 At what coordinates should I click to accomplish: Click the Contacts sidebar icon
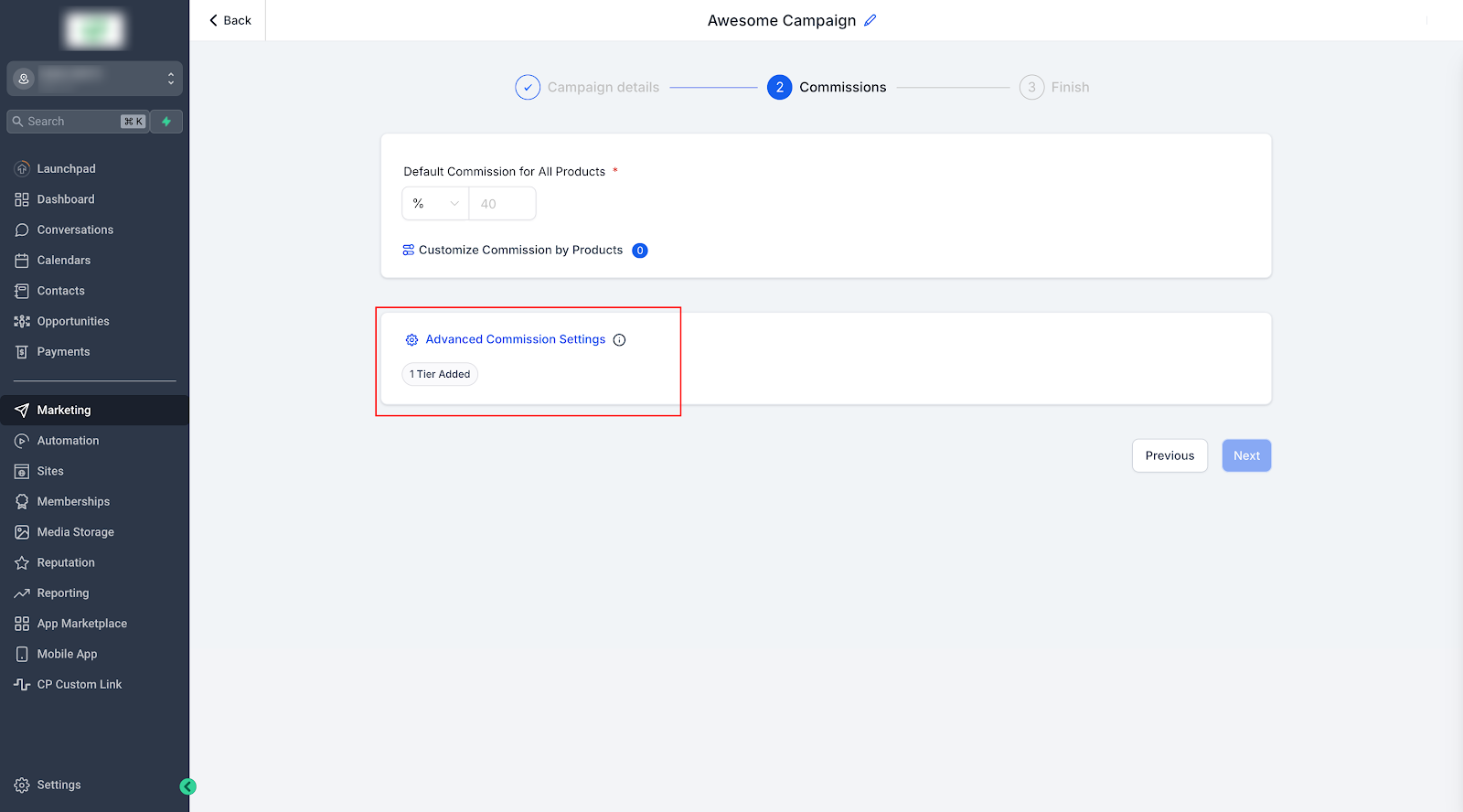(22, 291)
